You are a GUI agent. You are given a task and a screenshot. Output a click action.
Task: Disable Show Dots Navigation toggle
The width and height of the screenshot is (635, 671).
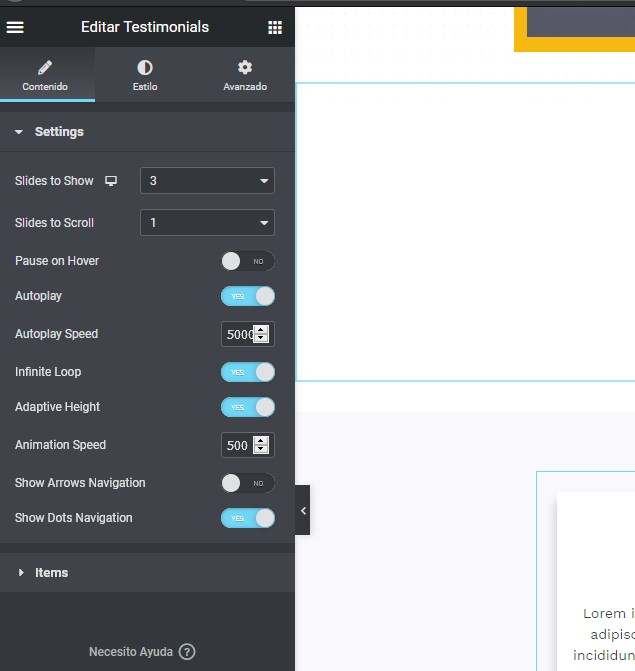[248, 518]
